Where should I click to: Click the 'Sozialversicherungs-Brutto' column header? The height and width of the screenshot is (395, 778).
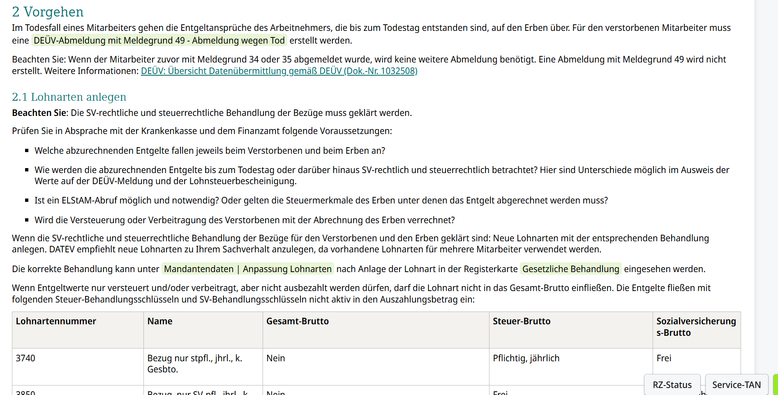(x=697, y=330)
